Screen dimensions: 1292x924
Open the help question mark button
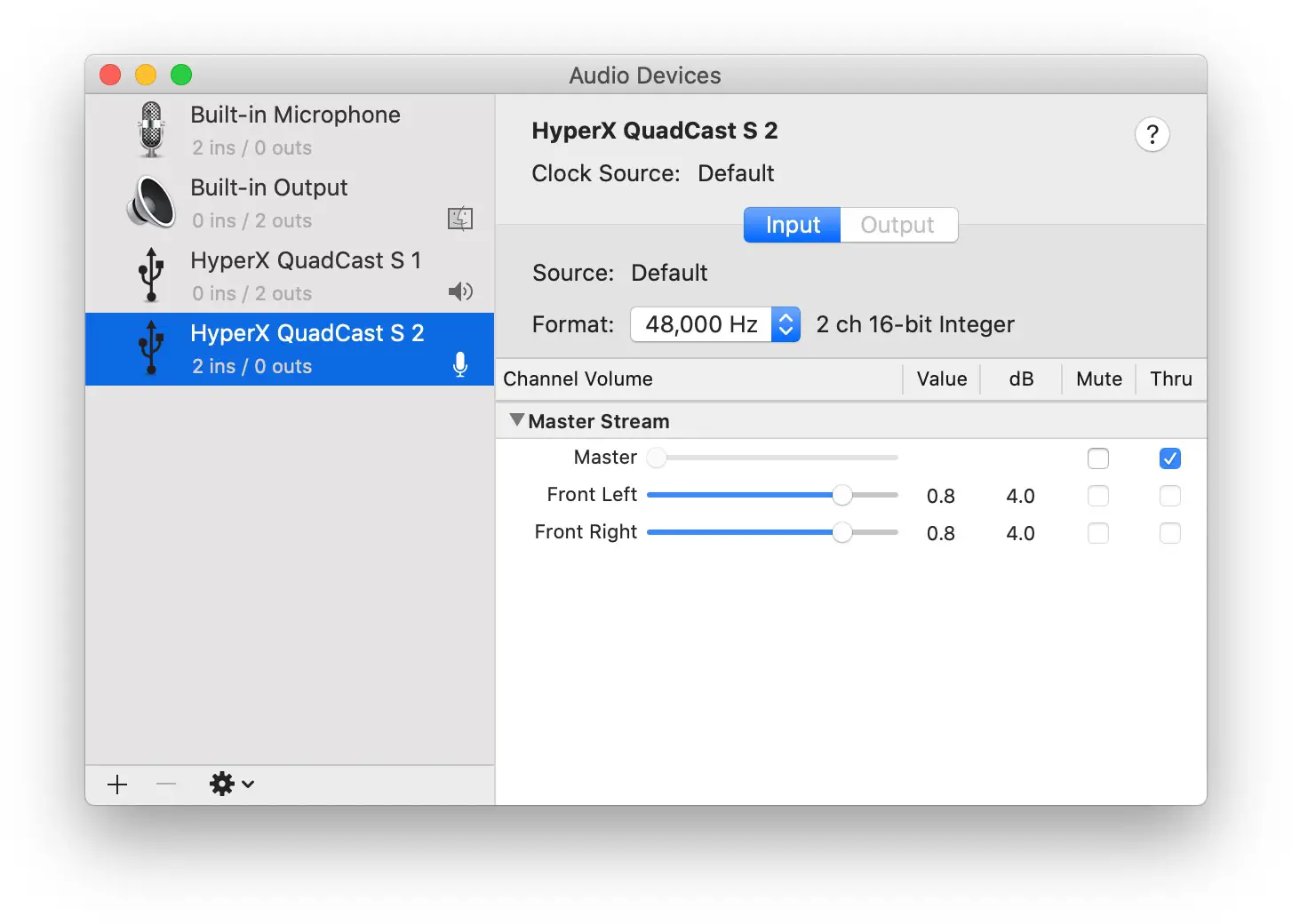1152,135
